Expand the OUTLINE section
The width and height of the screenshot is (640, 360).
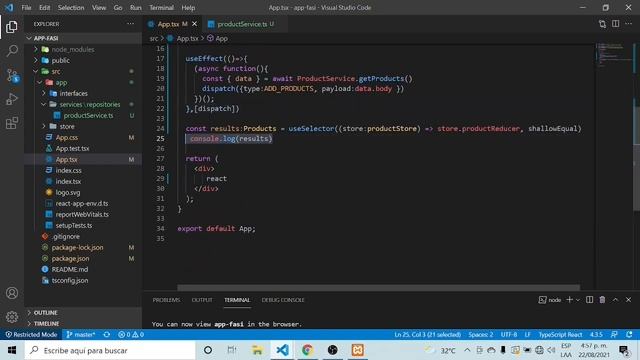pos(45,312)
